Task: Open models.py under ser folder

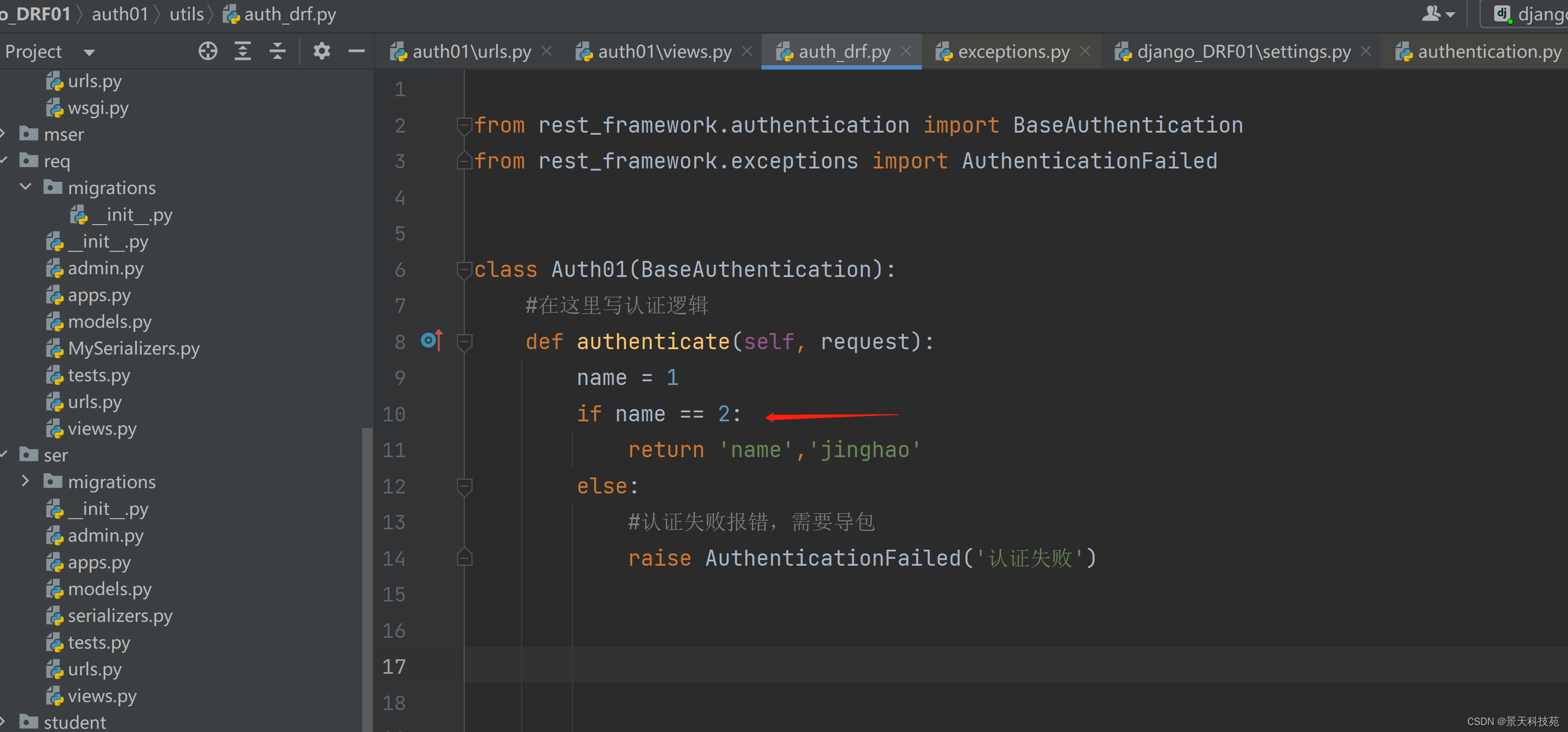Action: tap(110, 589)
